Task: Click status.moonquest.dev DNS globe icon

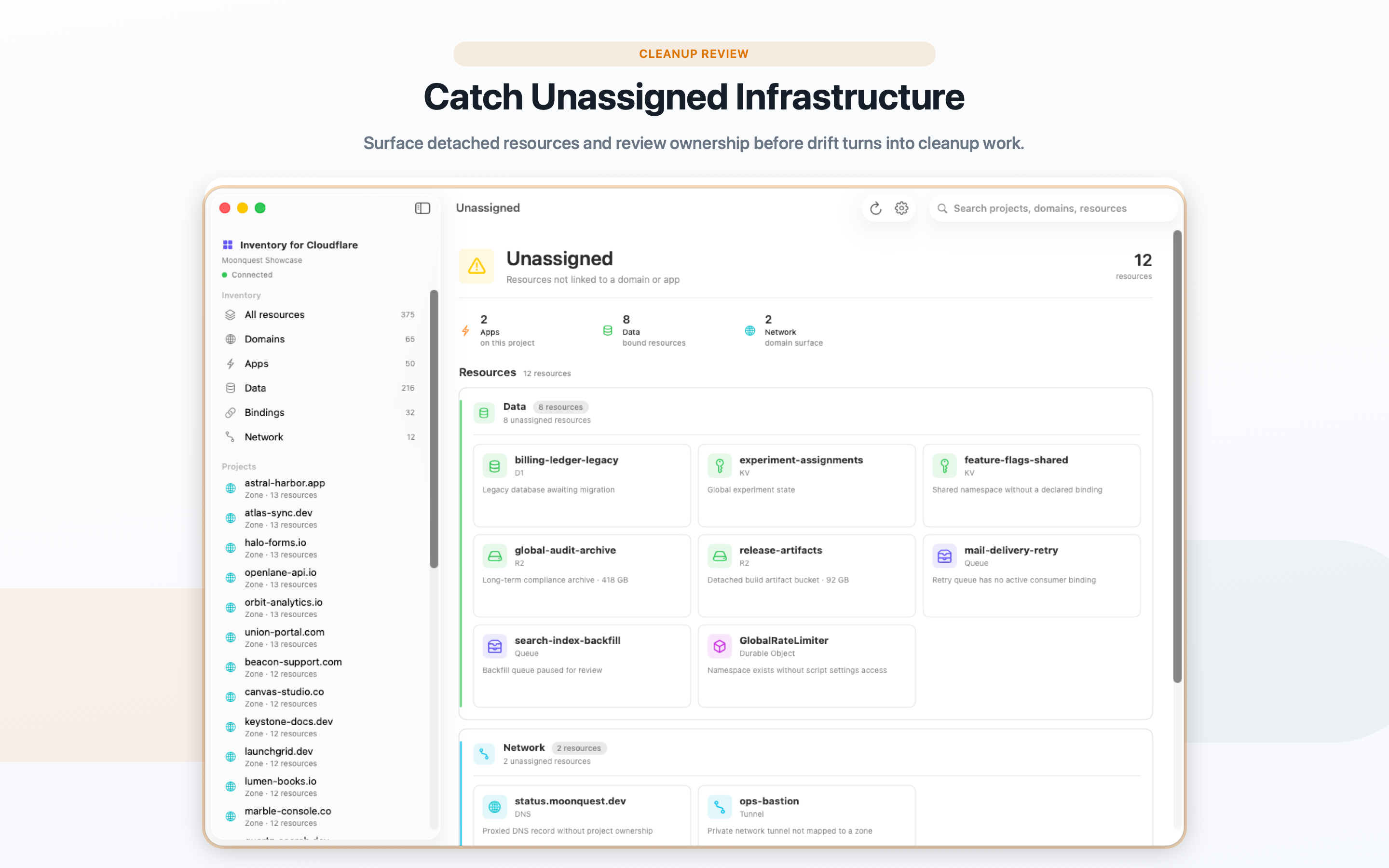Action: [x=494, y=807]
